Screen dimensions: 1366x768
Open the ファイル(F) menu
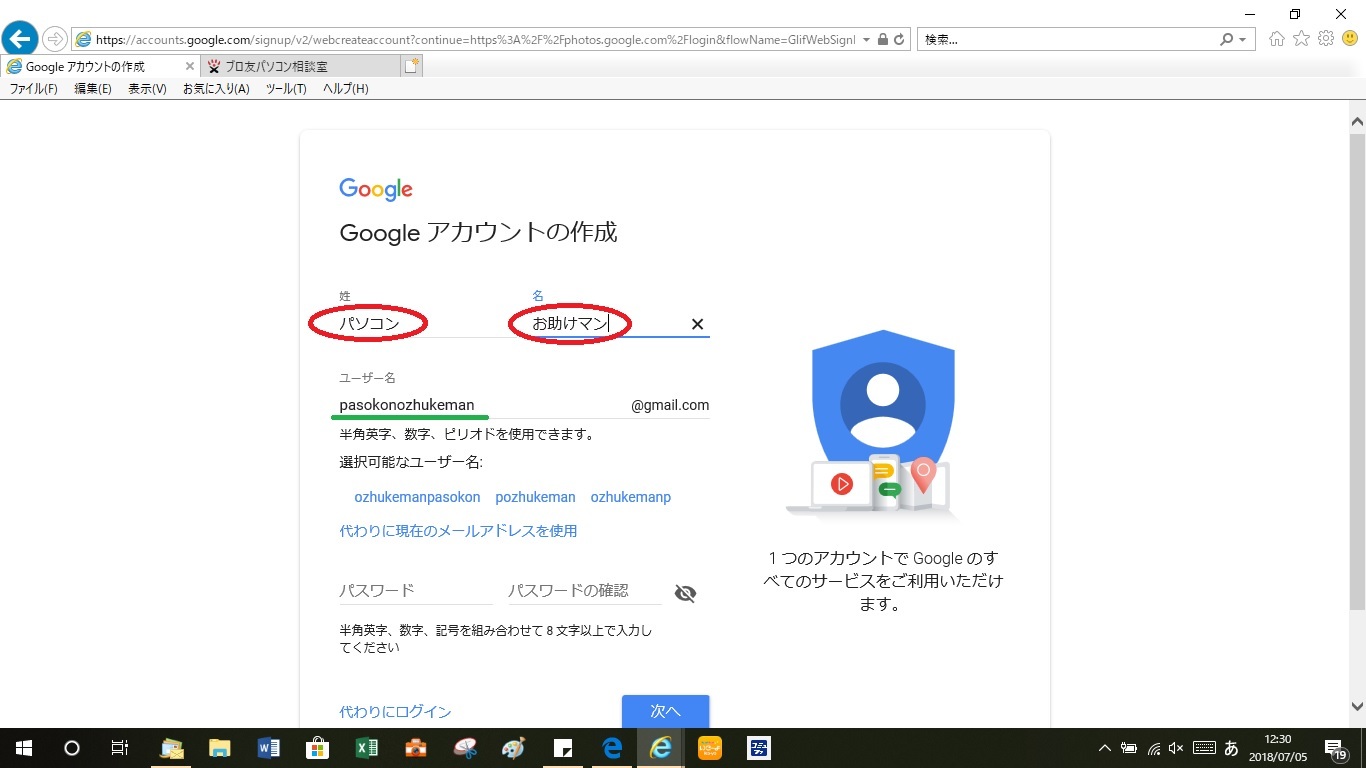click(33, 89)
